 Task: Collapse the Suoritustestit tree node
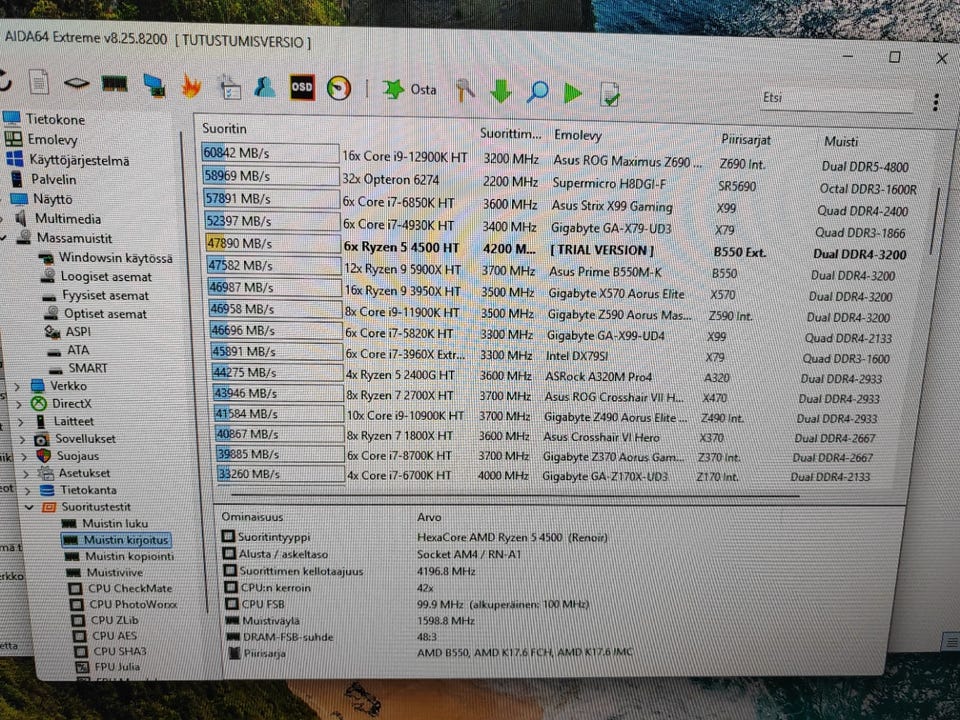coord(29,507)
